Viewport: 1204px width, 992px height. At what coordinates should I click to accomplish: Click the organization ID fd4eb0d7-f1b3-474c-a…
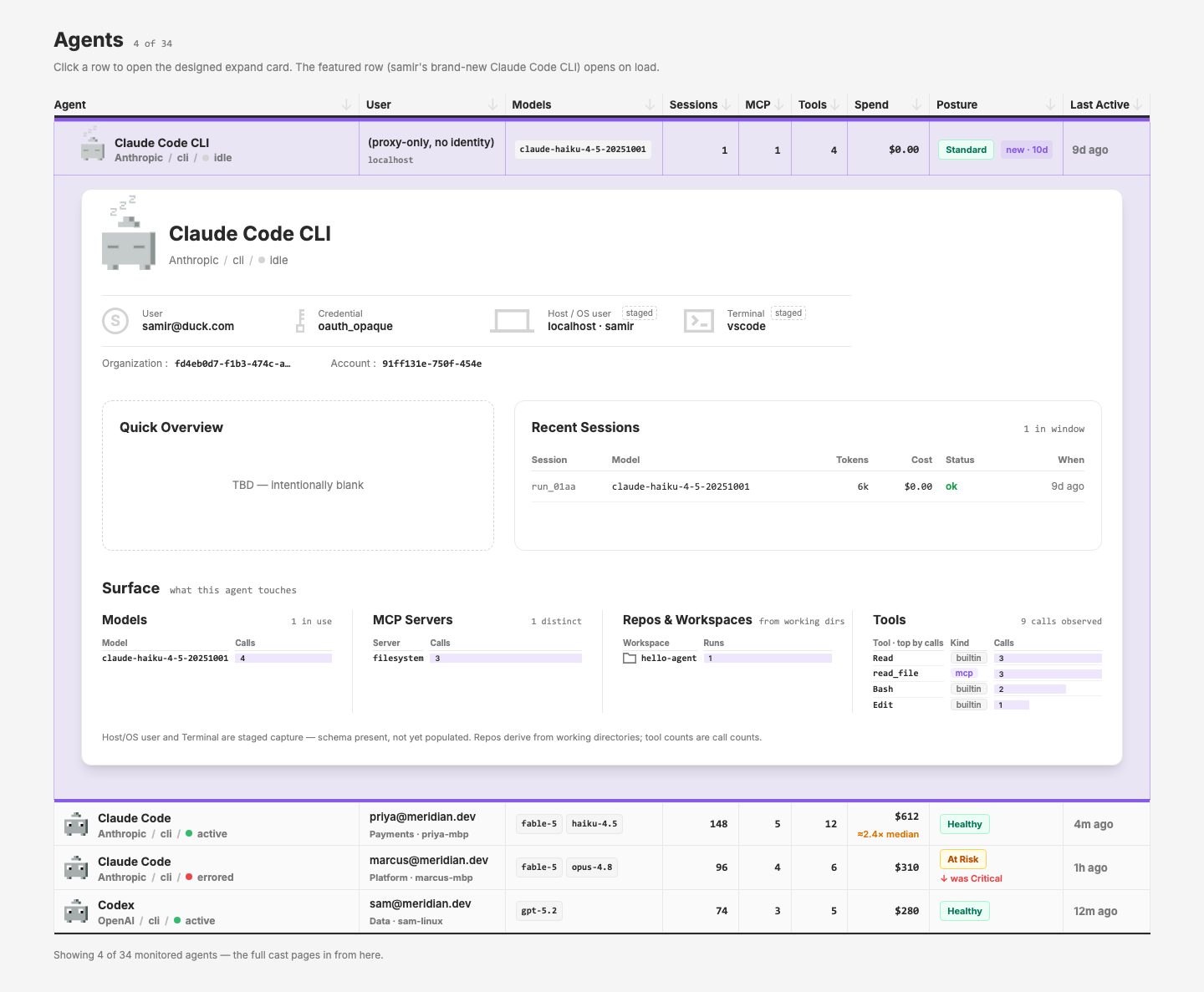tap(232, 364)
